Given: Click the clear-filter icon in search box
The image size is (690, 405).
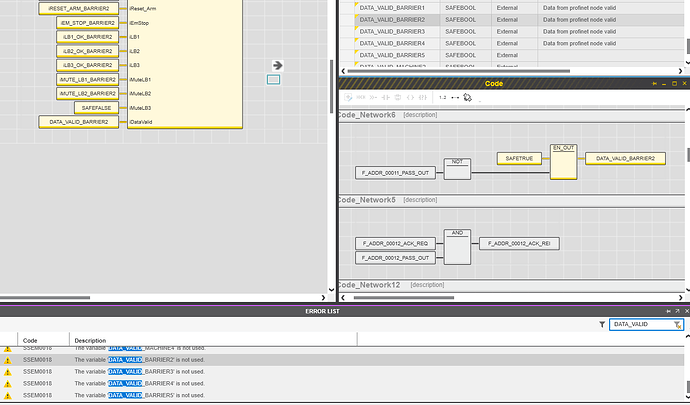Looking at the screenshot, I should coord(677,324).
